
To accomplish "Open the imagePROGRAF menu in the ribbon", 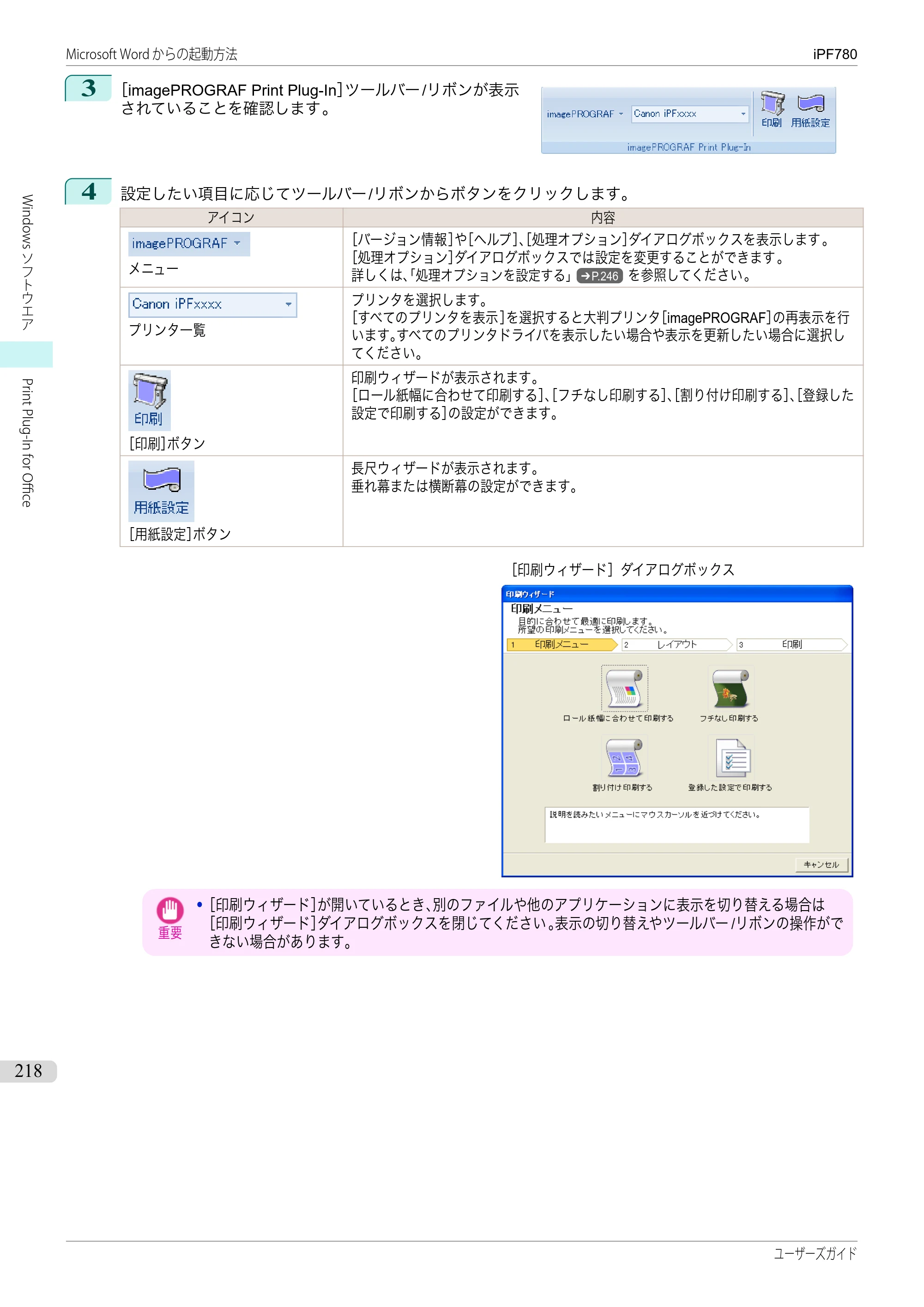I will tap(585, 115).
